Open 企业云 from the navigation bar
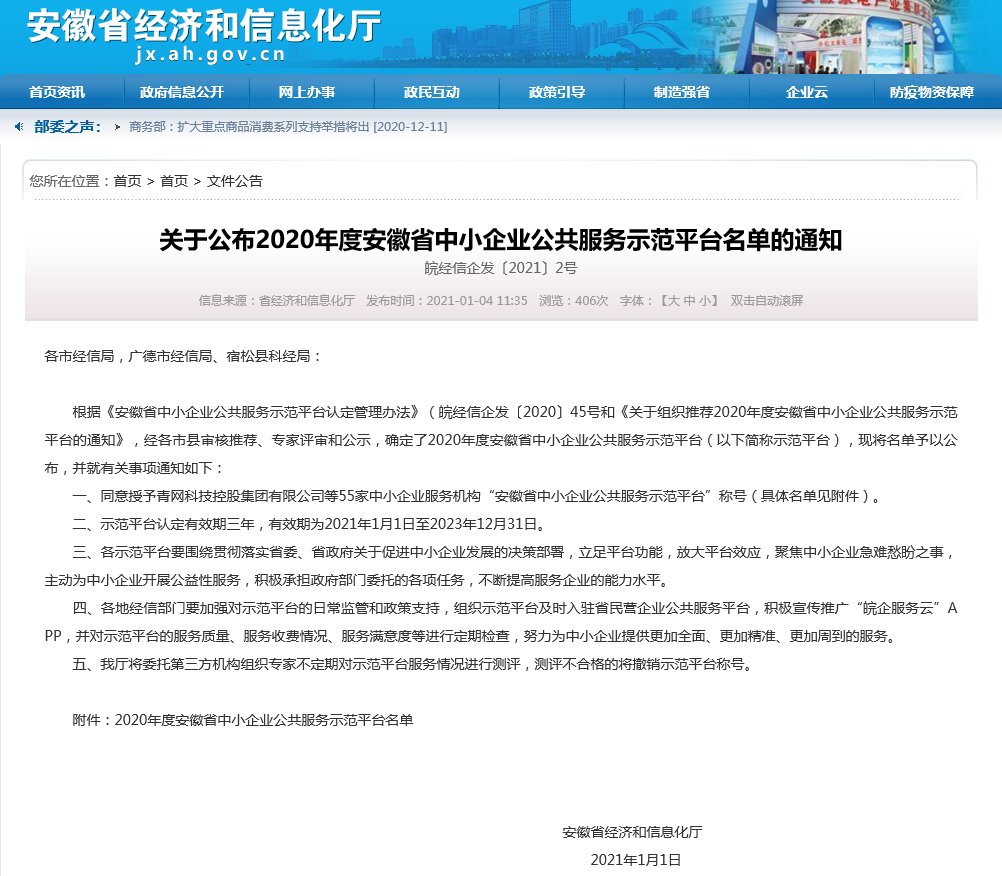 (807, 92)
